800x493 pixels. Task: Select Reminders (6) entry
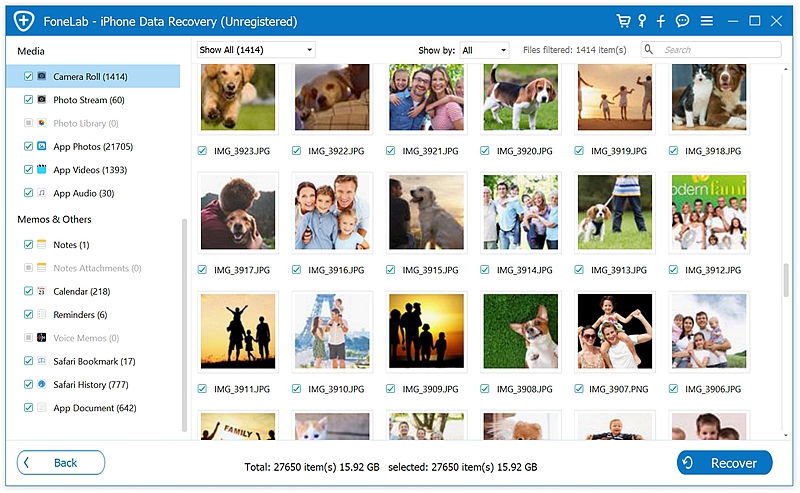pyautogui.click(x=80, y=315)
